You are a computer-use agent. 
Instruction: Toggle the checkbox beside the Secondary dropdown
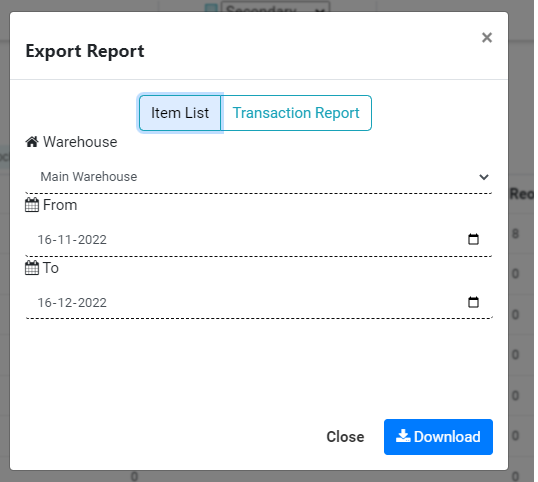tap(211, 8)
